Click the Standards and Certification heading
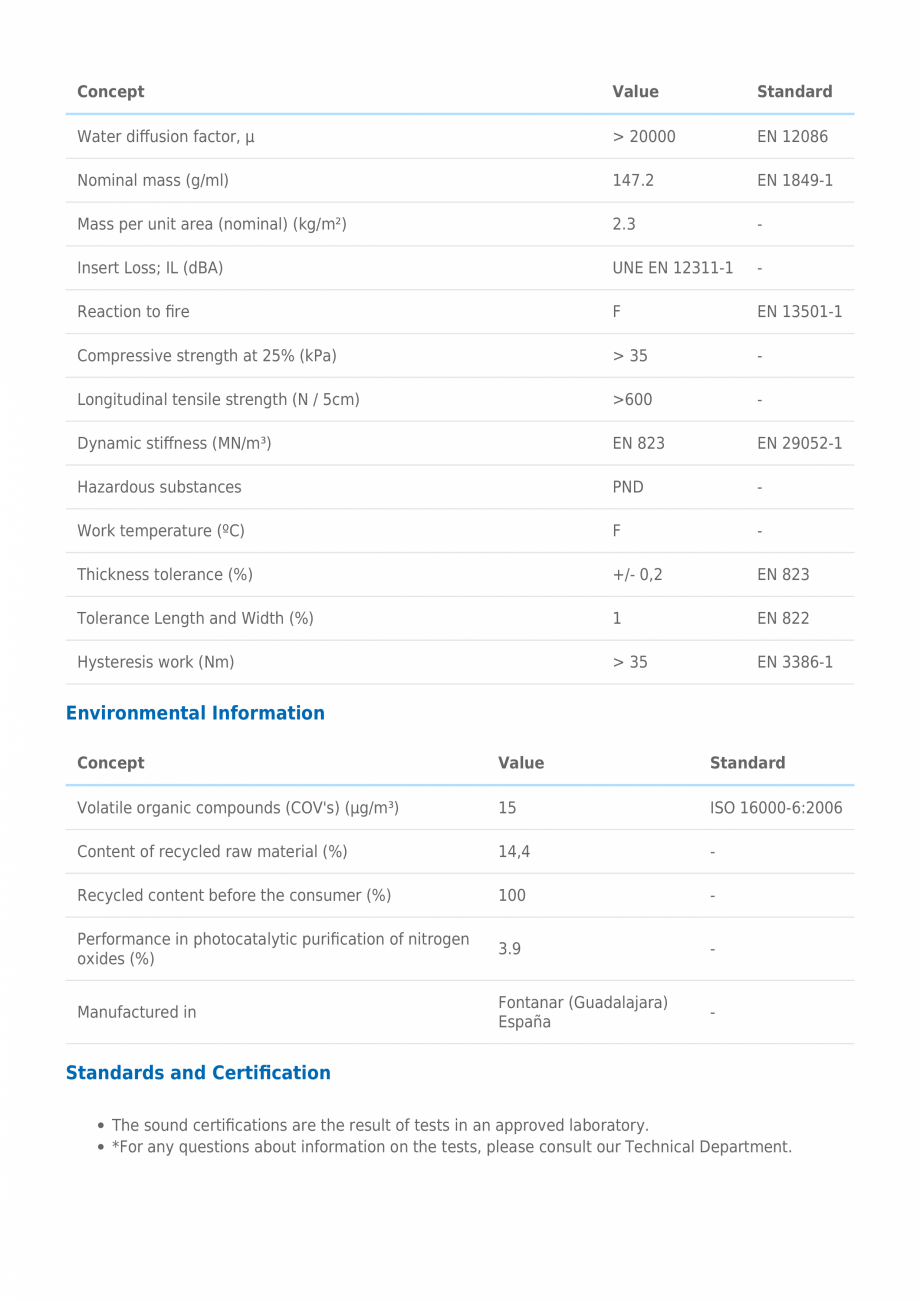This screenshot has height=1301, width=920. click(198, 1073)
